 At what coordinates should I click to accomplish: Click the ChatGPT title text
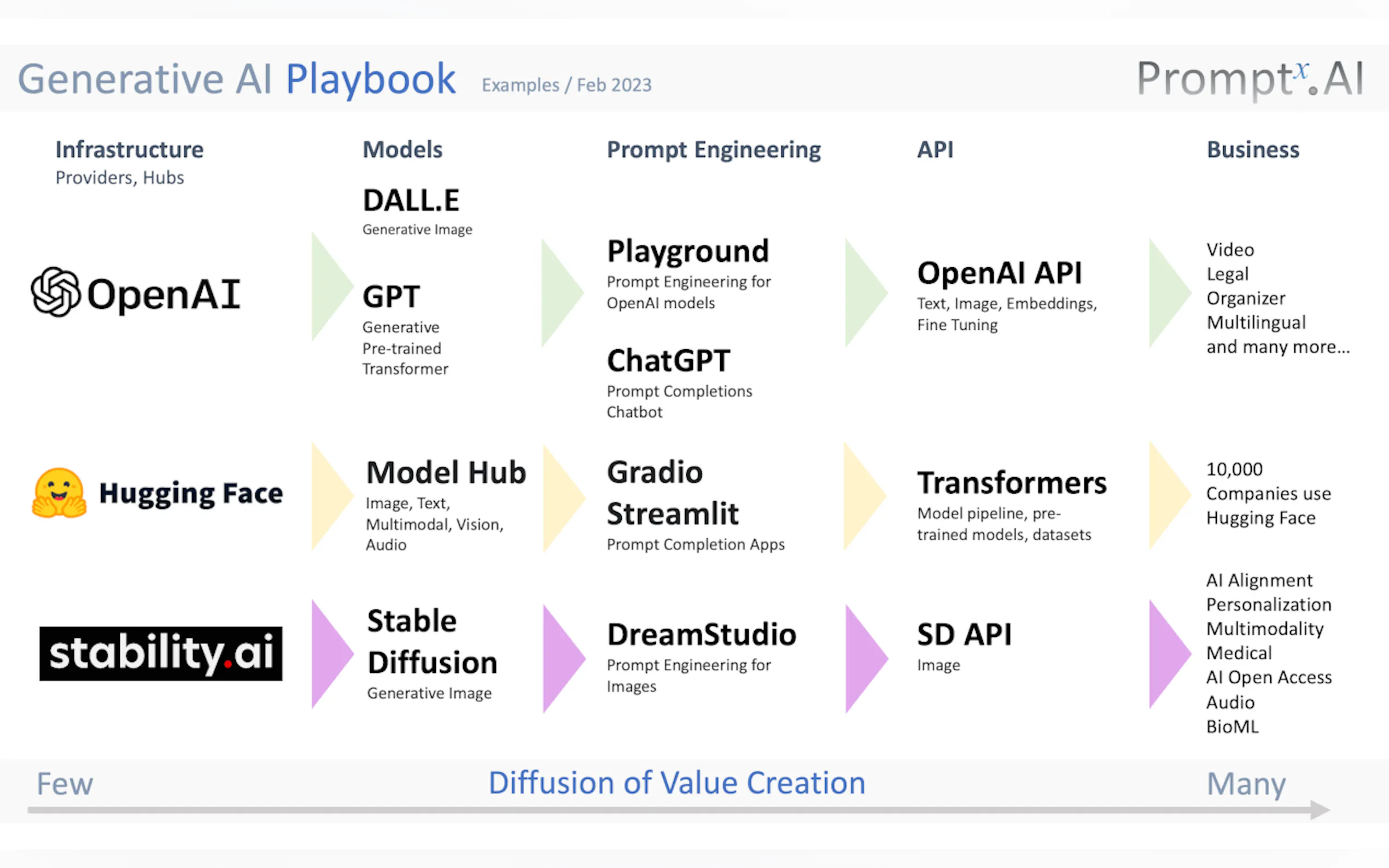pos(668,361)
